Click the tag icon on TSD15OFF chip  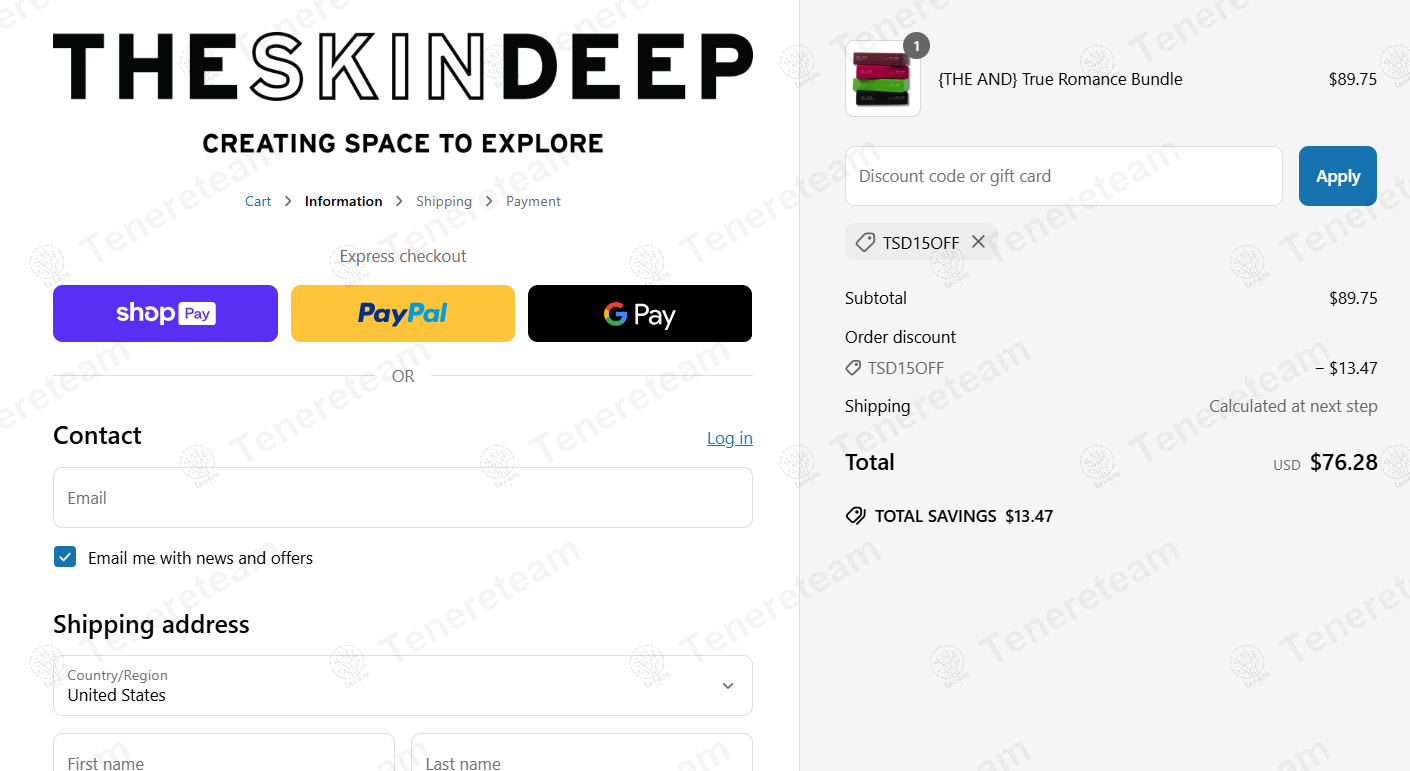pyautogui.click(x=865, y=242)
